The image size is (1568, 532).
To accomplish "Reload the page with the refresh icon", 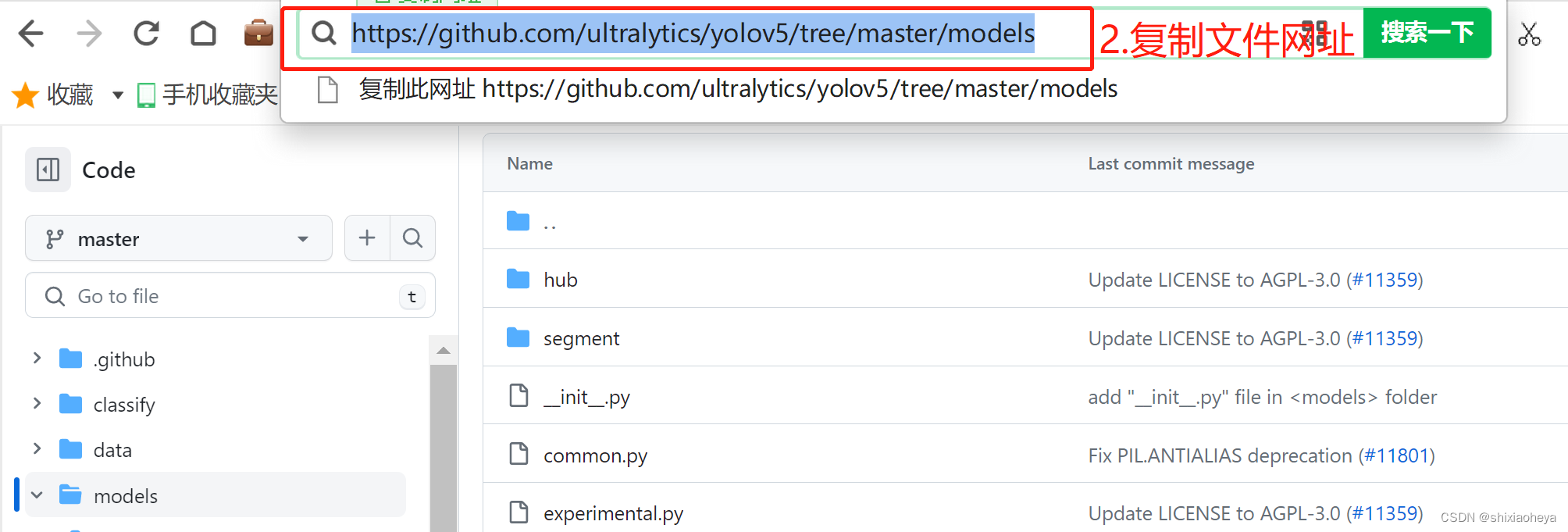I will click(146, 34).
